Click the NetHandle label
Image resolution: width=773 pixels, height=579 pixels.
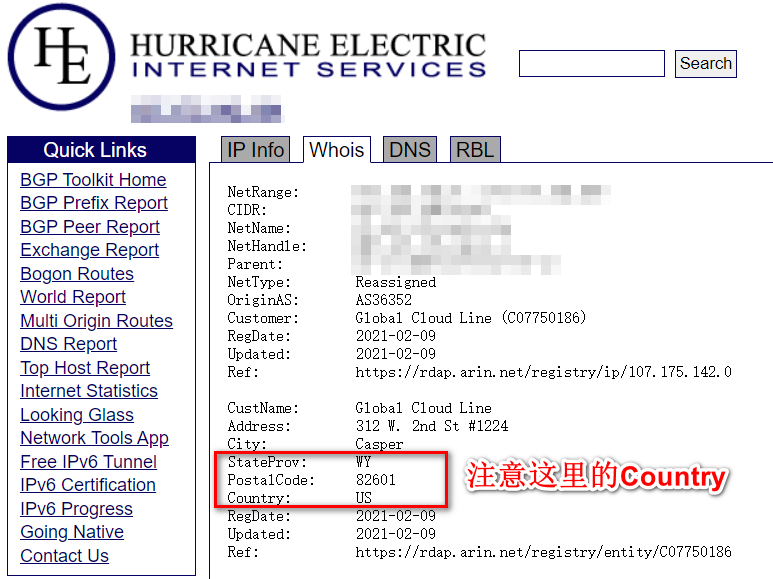[267, 246]
